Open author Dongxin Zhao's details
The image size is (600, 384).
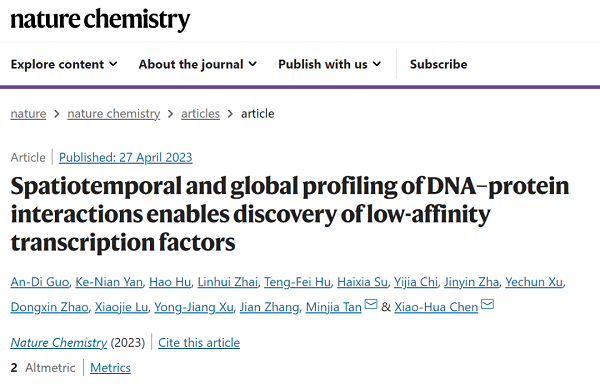pos(49,307)
